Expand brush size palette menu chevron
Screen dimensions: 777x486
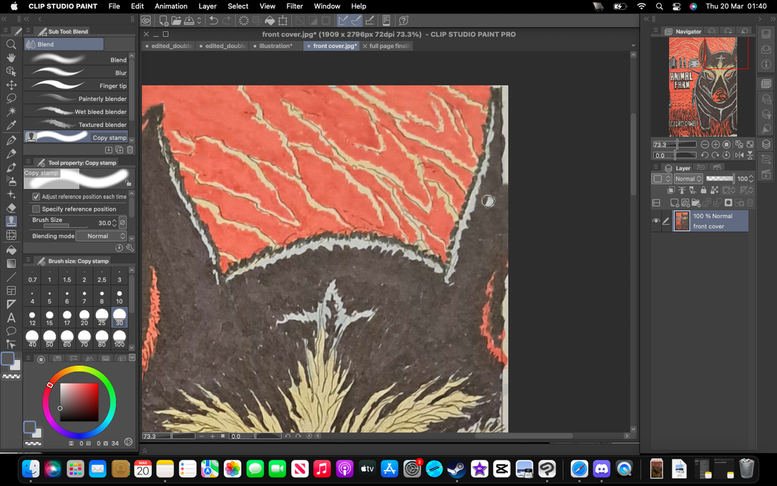pyautogui.click(x=132, y=358)
